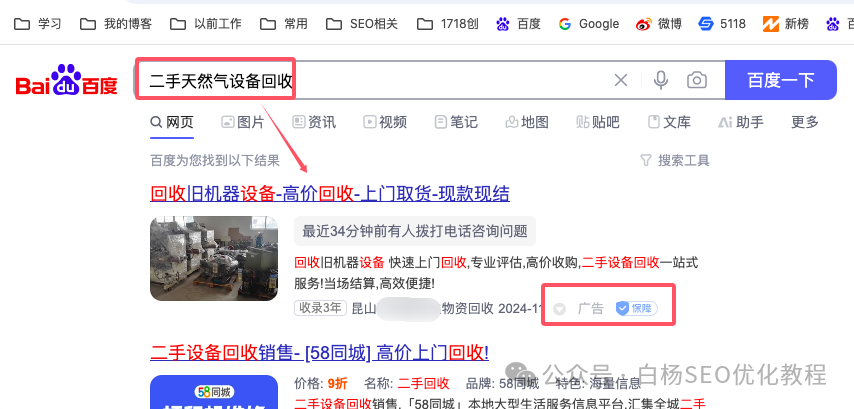Open the 二手设备回收销售- [58同城] result link
Image resolution: width=854 pixels, height=409 pixels.
tap(319, 352)
